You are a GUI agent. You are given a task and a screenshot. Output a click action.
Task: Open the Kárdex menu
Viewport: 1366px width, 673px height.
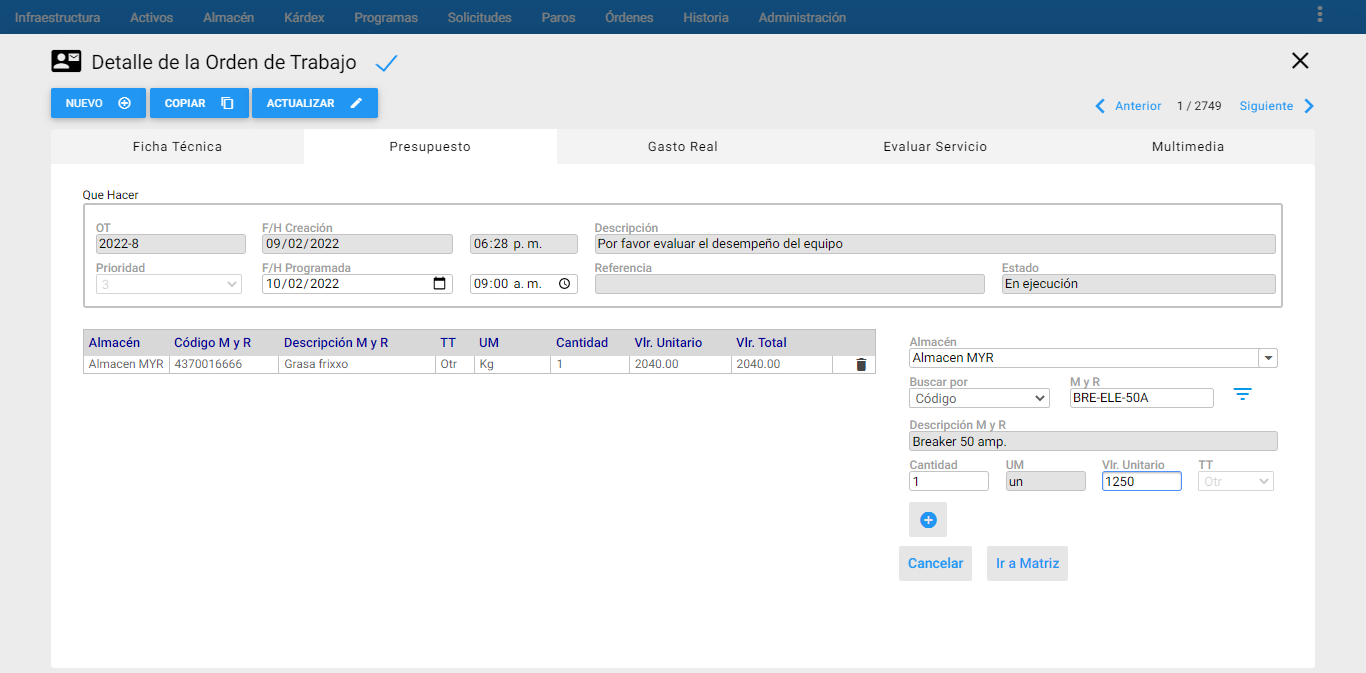(304, 17)
